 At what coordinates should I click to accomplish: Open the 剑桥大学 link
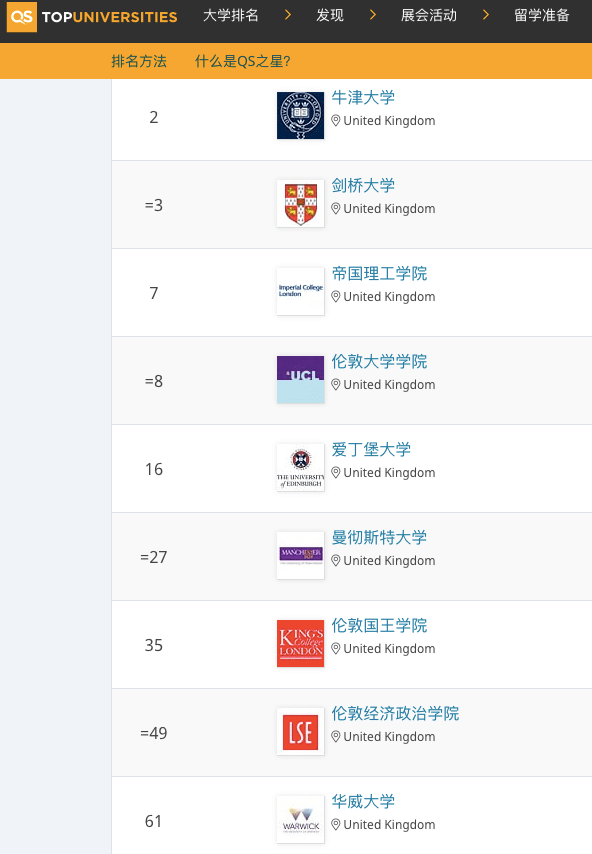coord(363,185)
